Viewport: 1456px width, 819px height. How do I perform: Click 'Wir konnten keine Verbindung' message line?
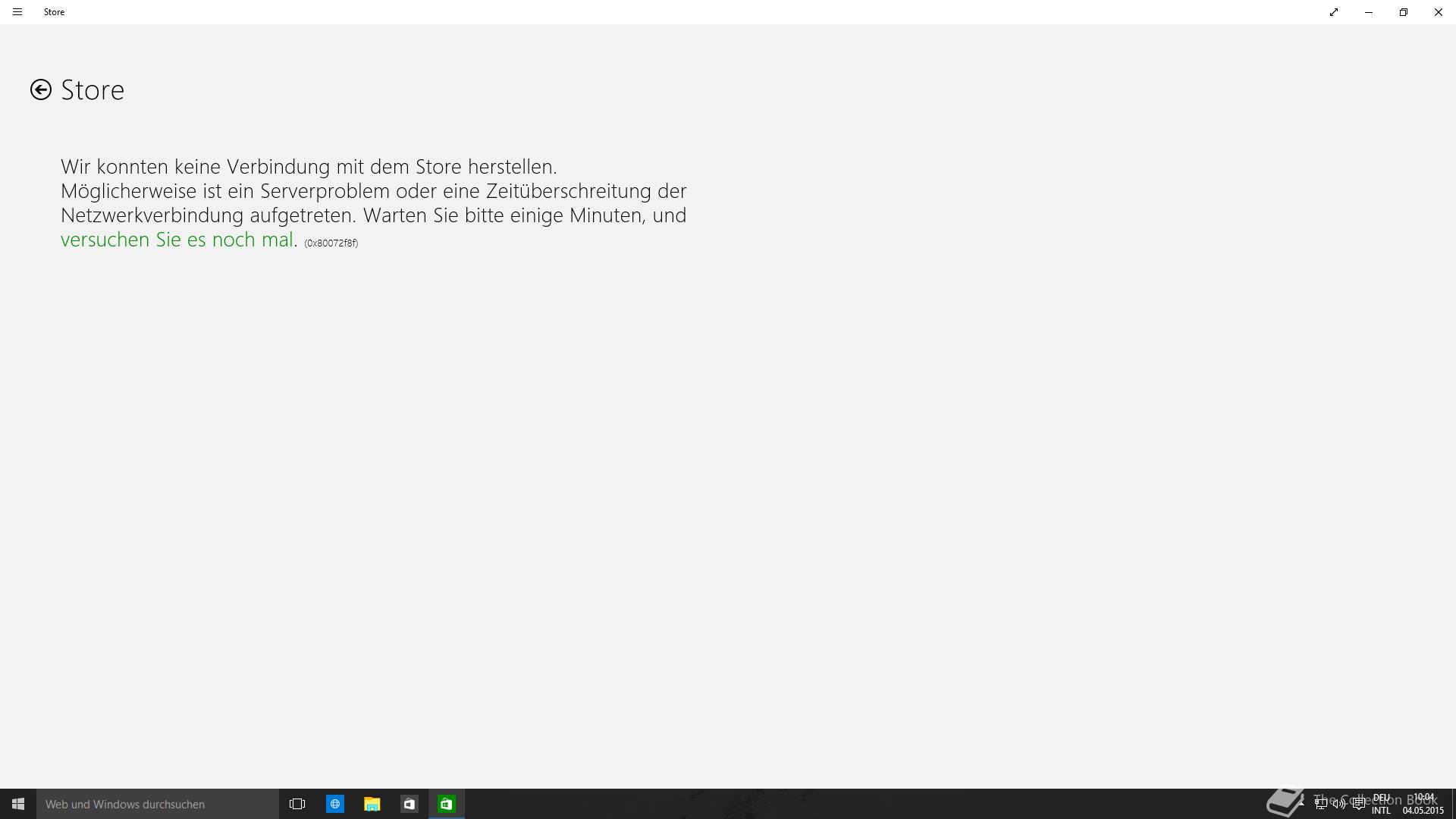(x=309, y=167)
